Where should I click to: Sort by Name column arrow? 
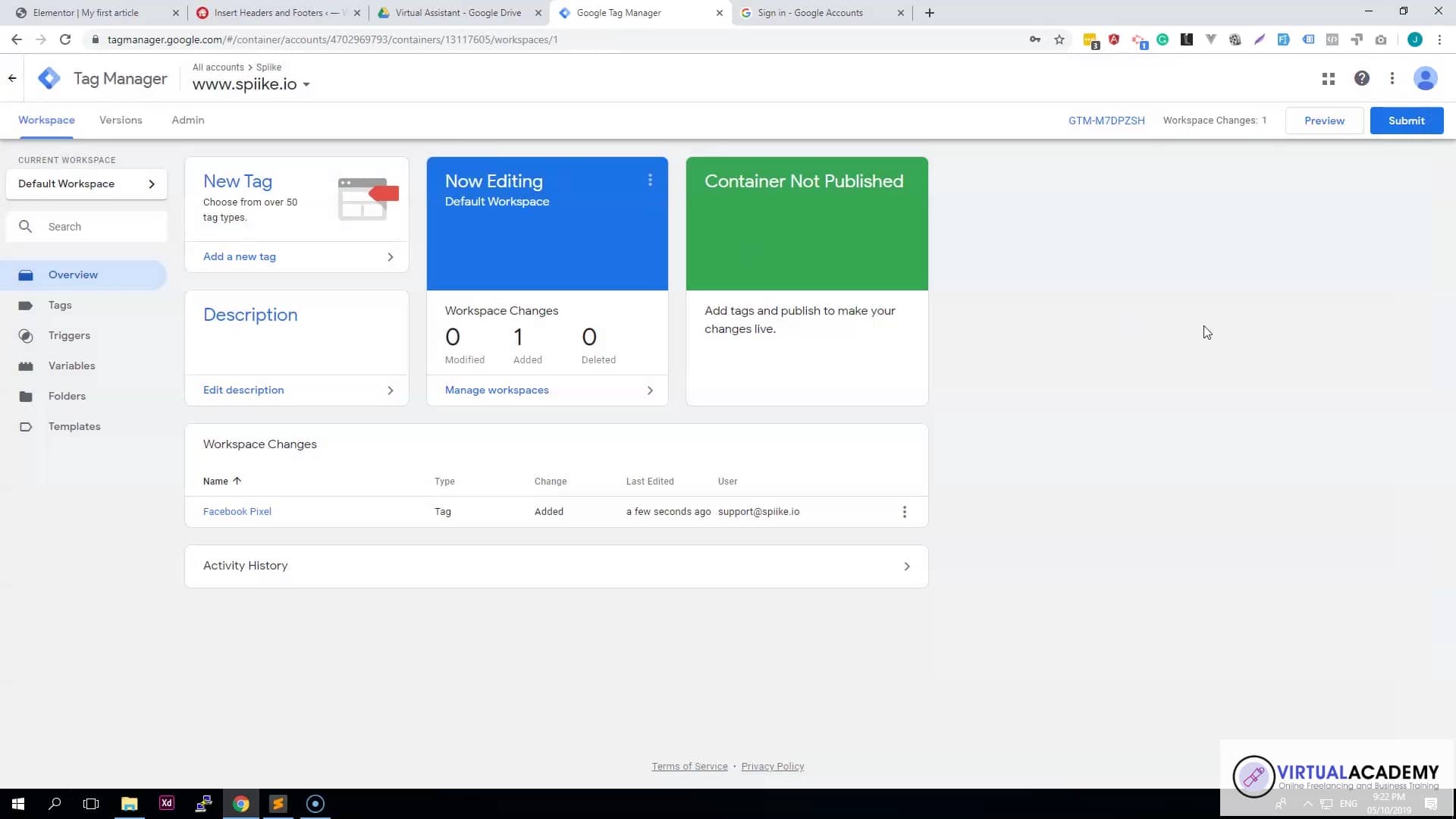pyautogui.click(x=237, y=481)
